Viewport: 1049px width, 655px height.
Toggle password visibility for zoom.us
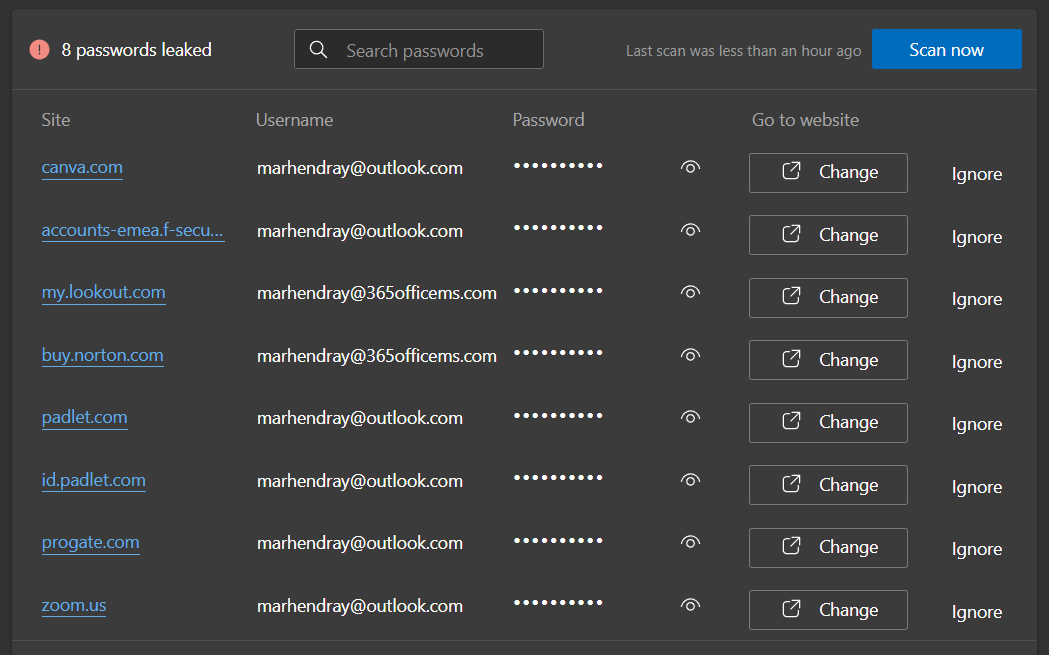click(689, 606)
